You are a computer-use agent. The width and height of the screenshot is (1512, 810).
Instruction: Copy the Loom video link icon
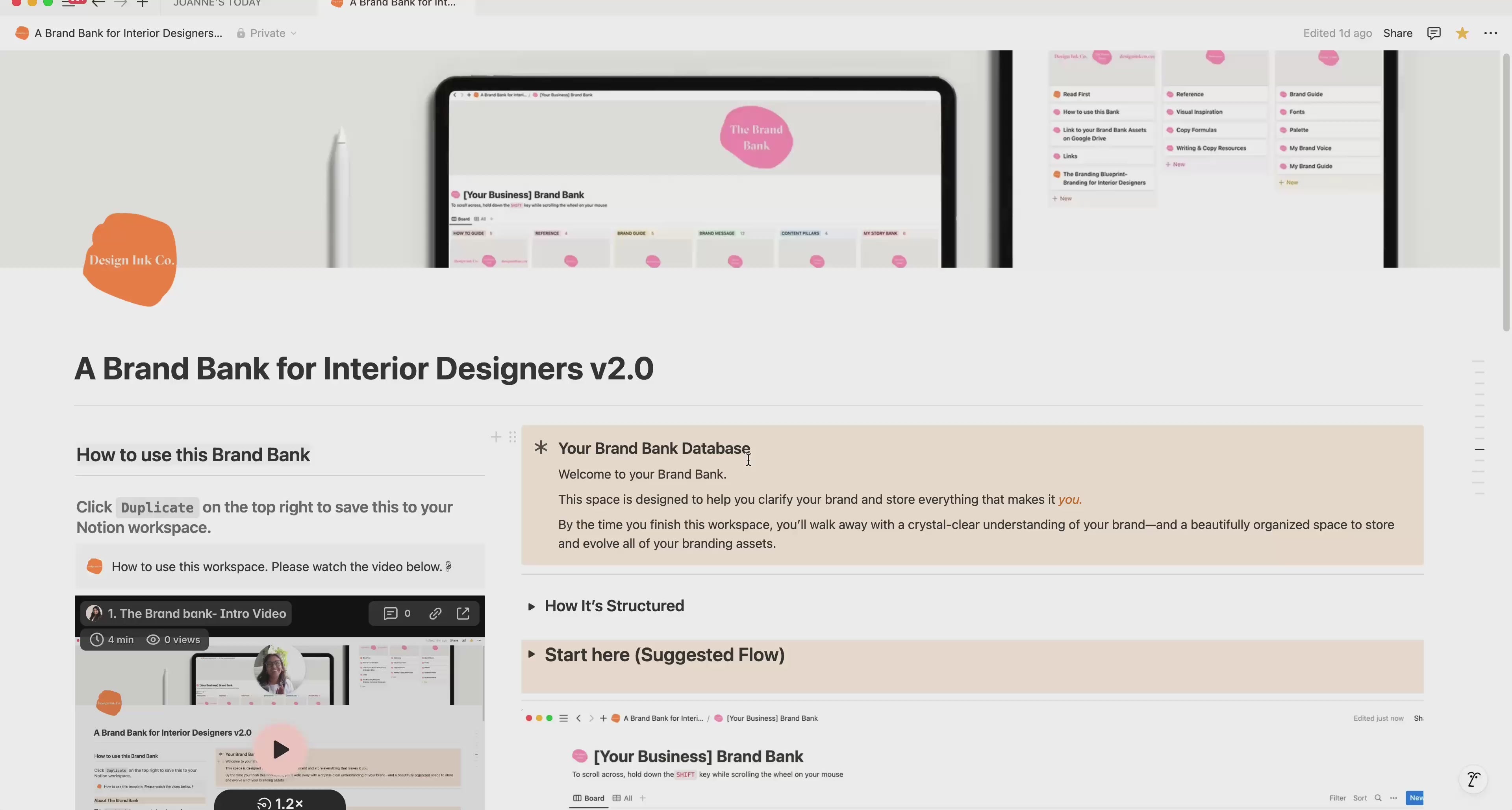point(435,614)
